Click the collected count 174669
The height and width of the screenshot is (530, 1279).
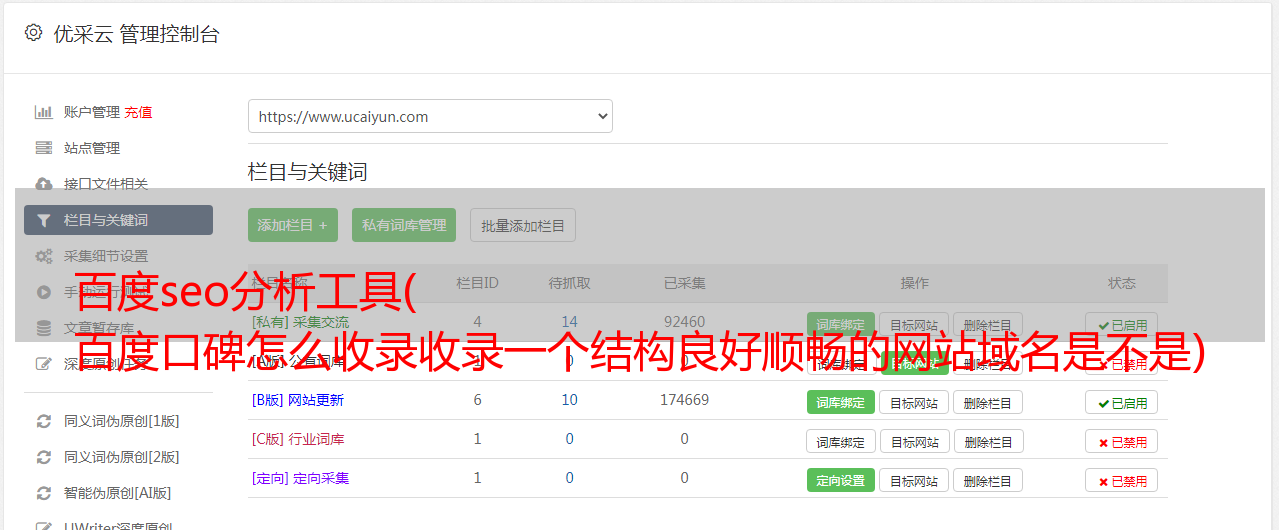pyautogui.click(x=685, y=400)
